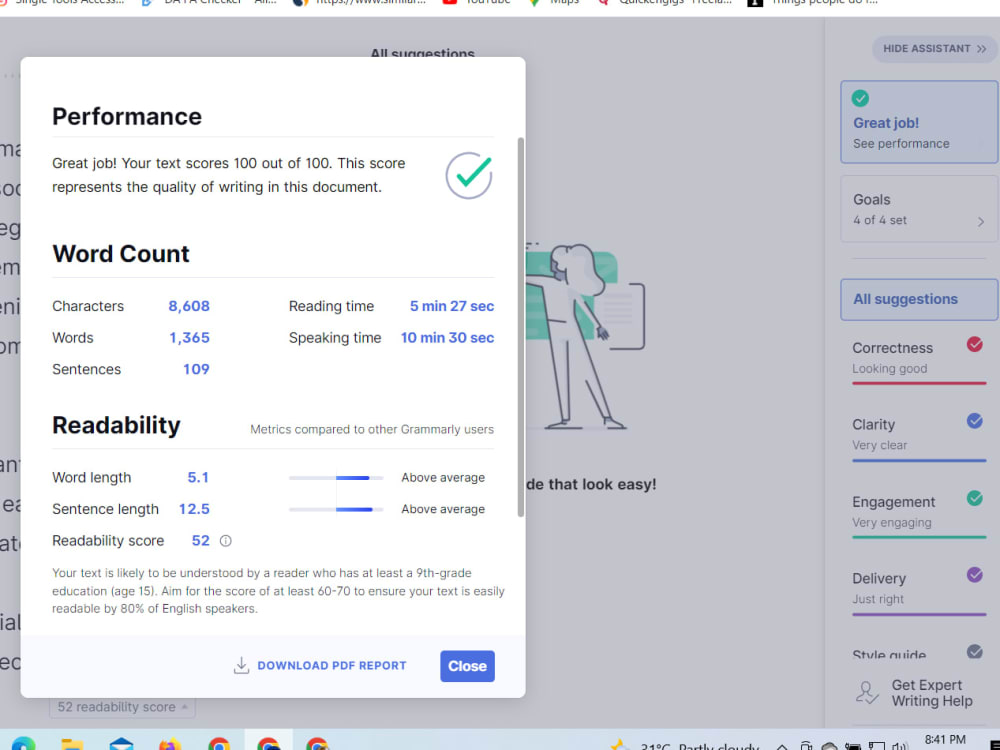Click the 9th-grade education explanation paragraph

pyautogui.click(x=278, y=591)
